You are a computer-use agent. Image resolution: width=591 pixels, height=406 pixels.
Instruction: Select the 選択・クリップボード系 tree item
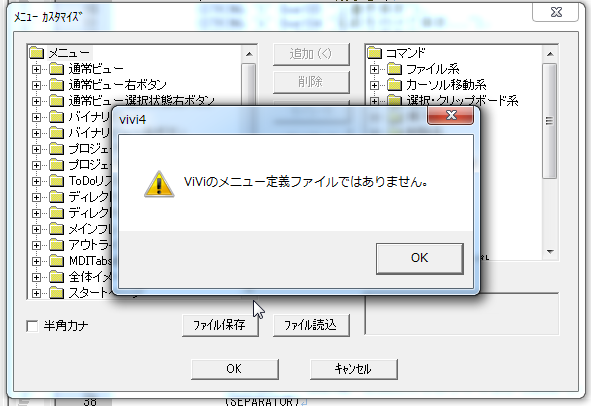pos(462,101)
